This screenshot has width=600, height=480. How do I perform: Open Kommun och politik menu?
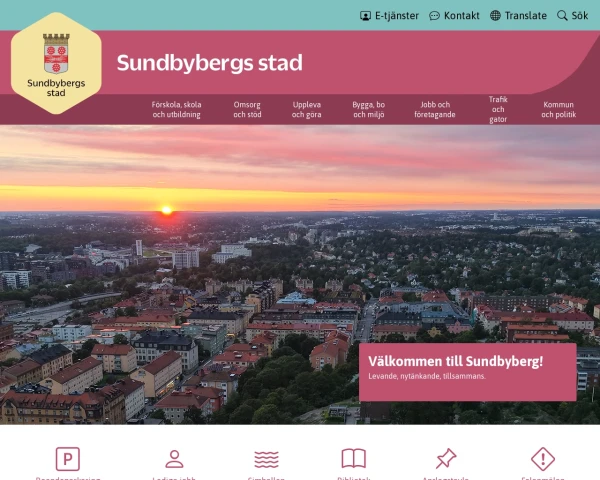pos(558,109)
